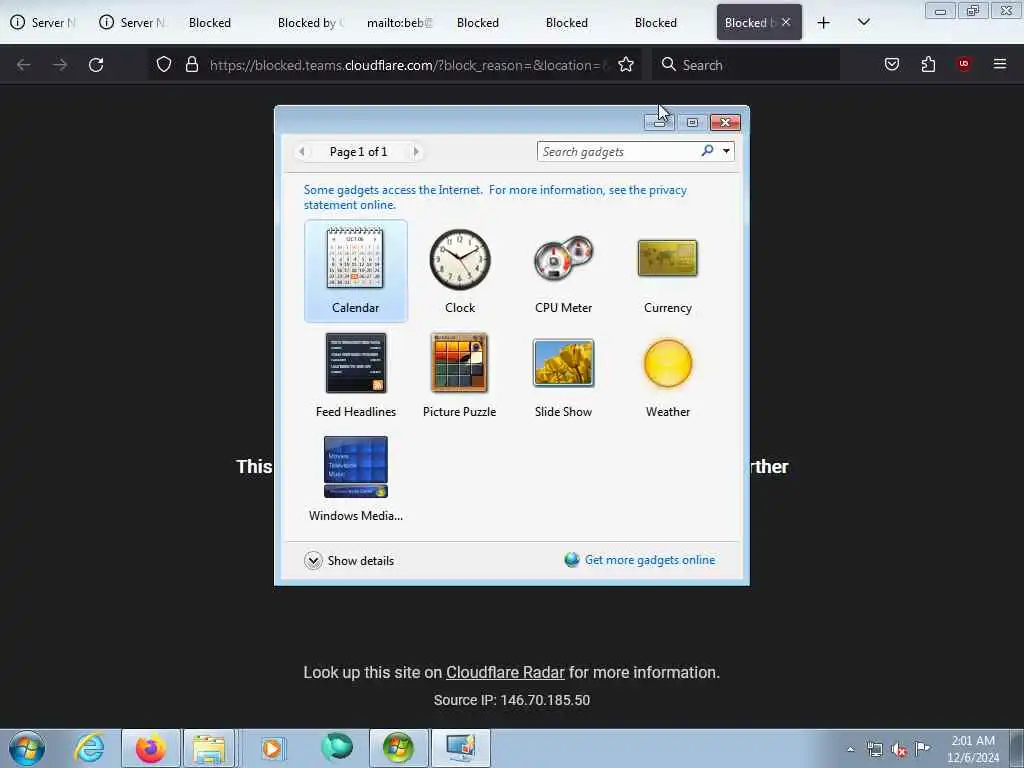Focus the Search gadgets field

click(618, 152)
